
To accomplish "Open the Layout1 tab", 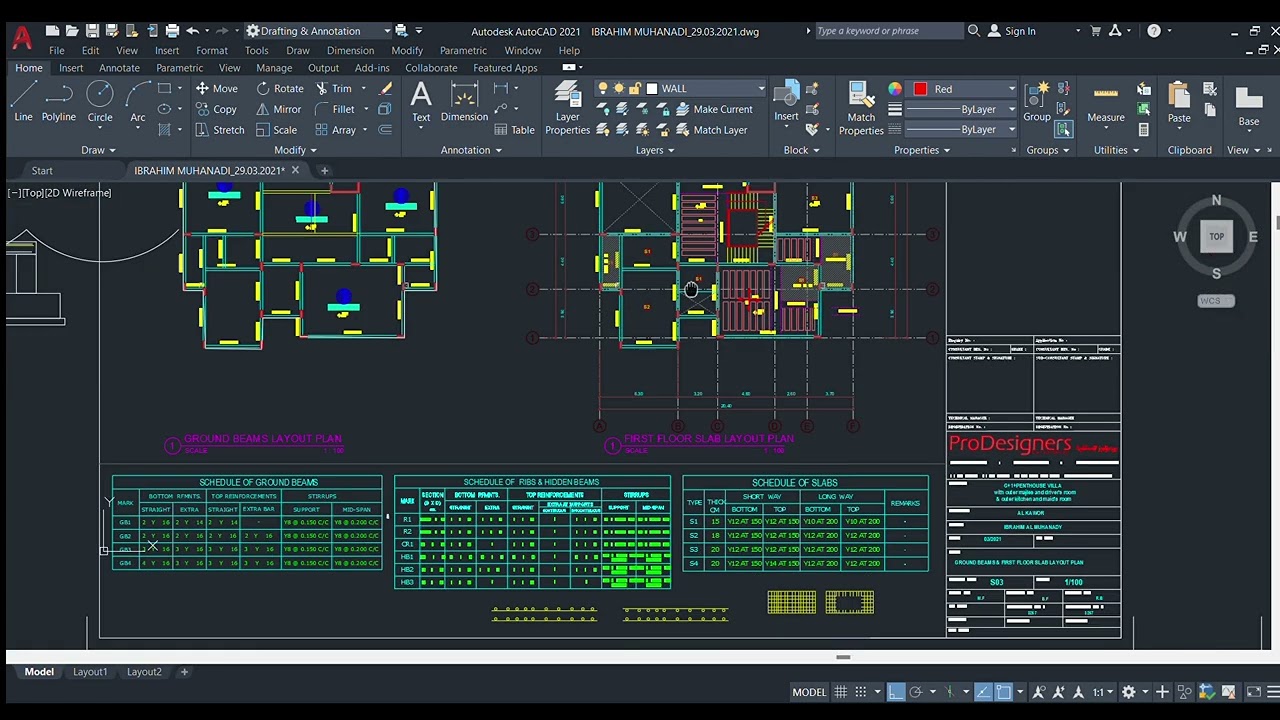I will (x=89, y=672).
